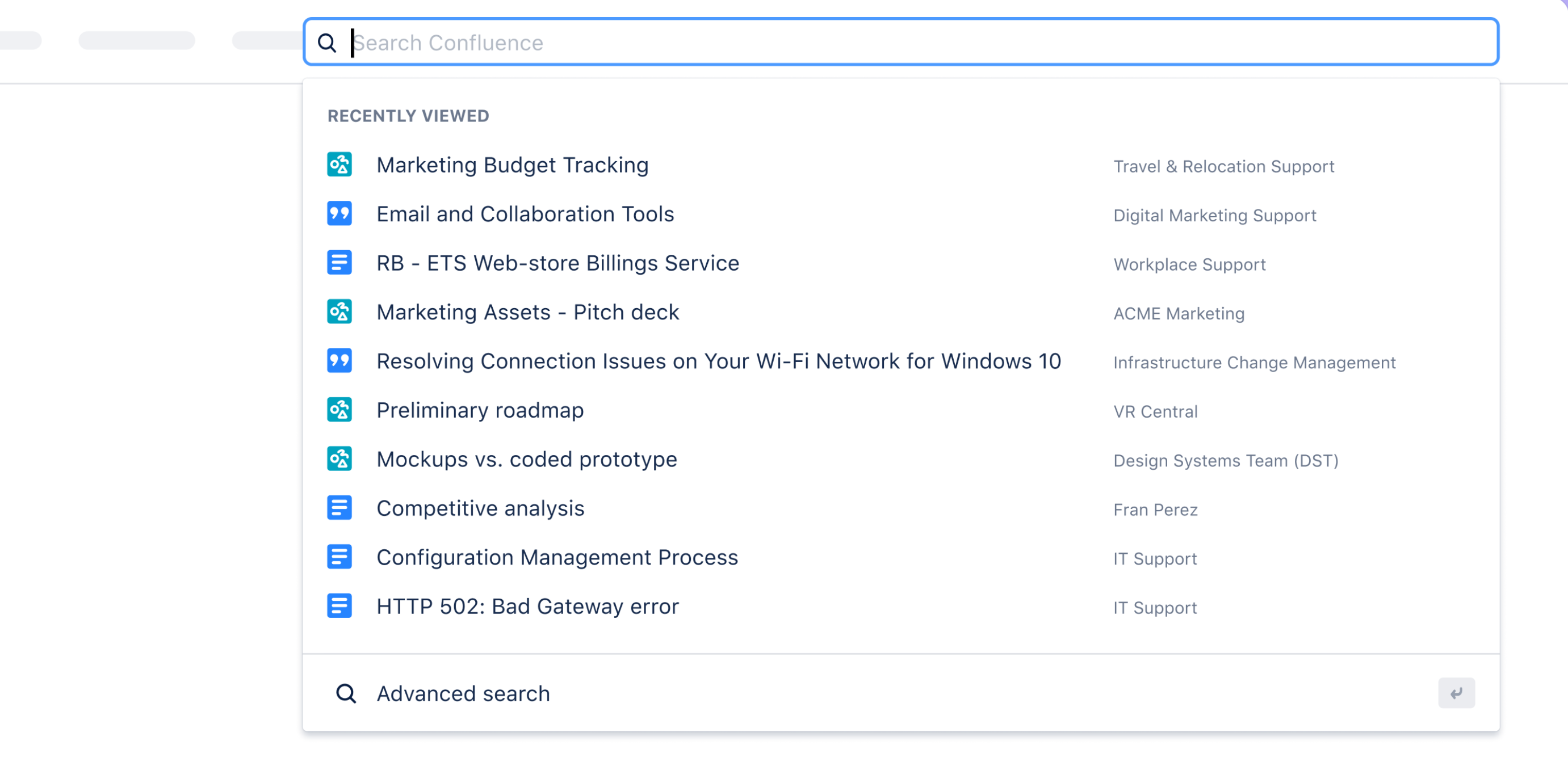Image resolution: width=1568 pixels, height=783 pixels.
Task: Click the whiteboard icon beside Marketing Assets - Pitch deck
Action: [x=339, y=312]
